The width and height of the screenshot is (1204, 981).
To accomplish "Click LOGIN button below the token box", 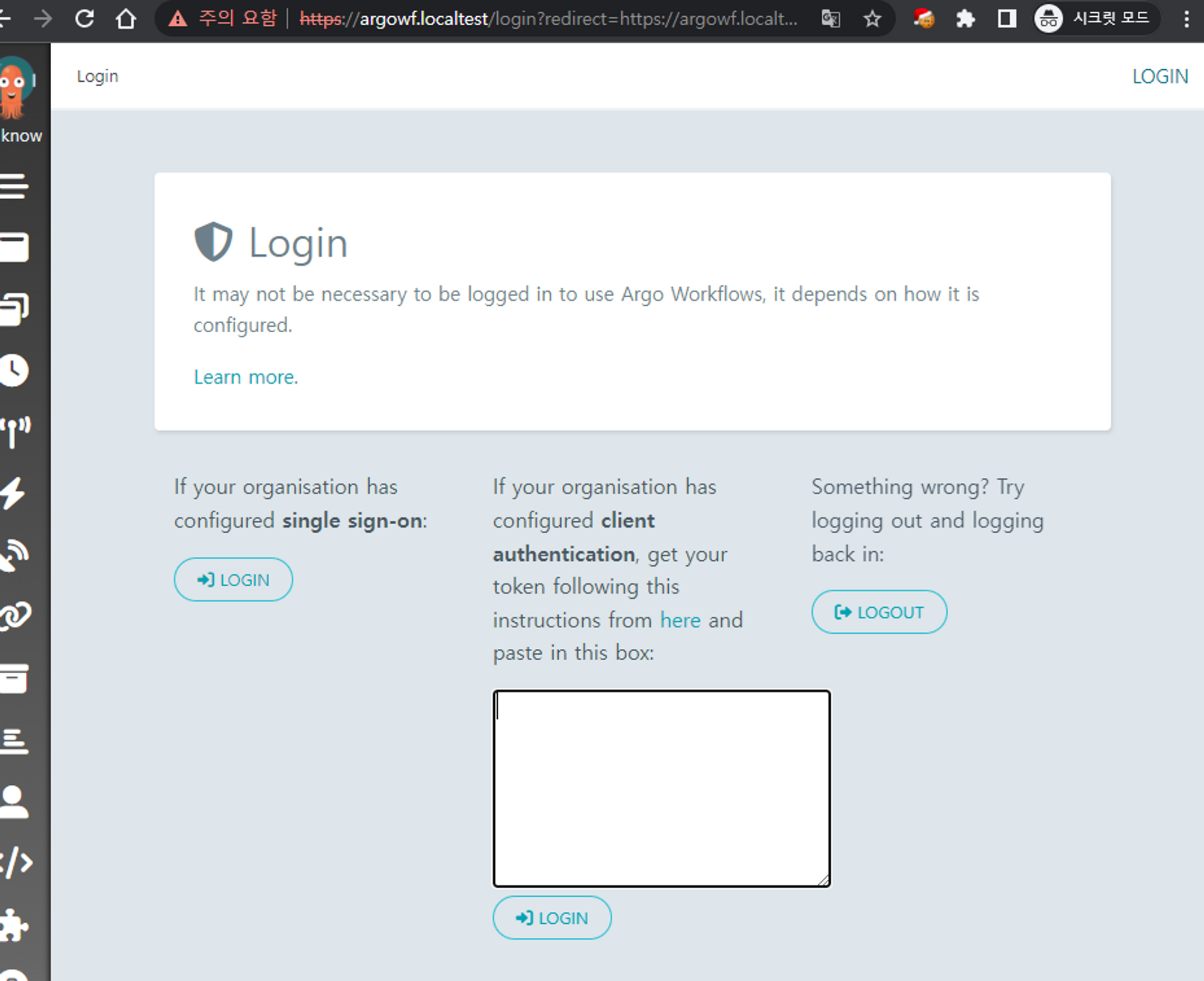I will (x=551, y=918).
